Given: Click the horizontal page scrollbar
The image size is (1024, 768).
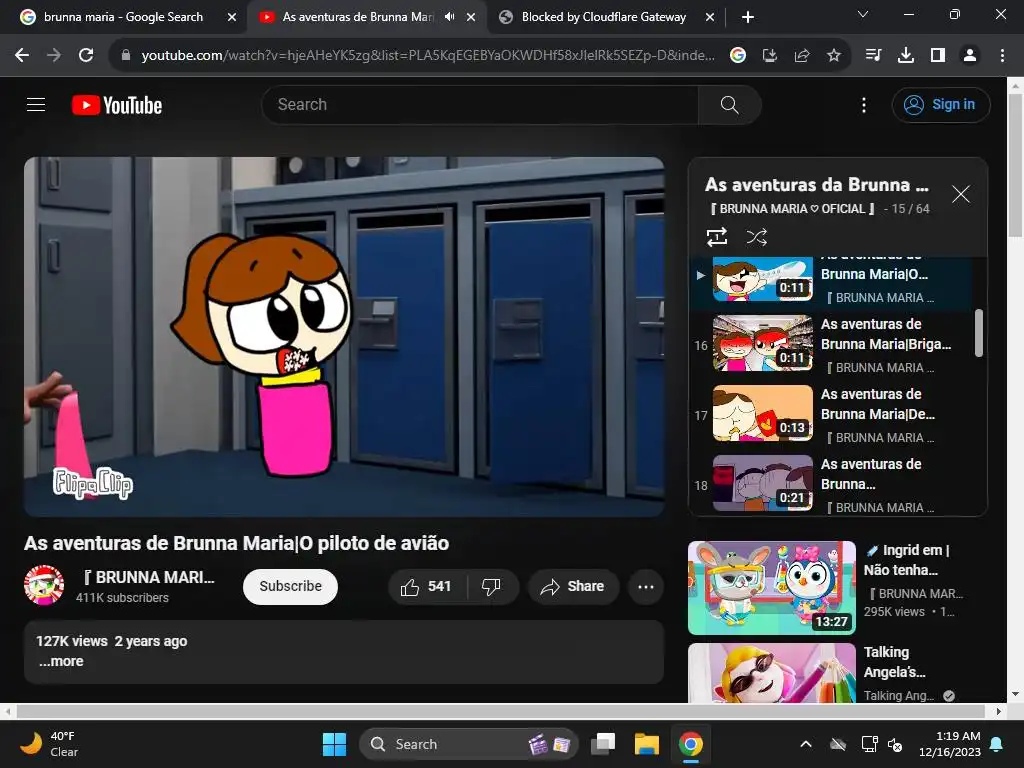Looking at the screenshot, I should pyautogui.click(x=500, y=711).
